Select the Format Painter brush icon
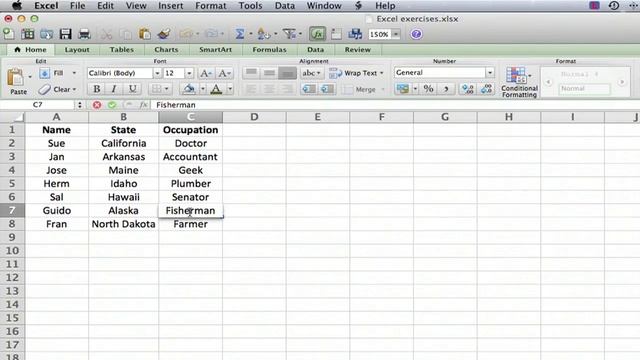Viewport: 640px width, 360px height. click(x=164, y=34)
